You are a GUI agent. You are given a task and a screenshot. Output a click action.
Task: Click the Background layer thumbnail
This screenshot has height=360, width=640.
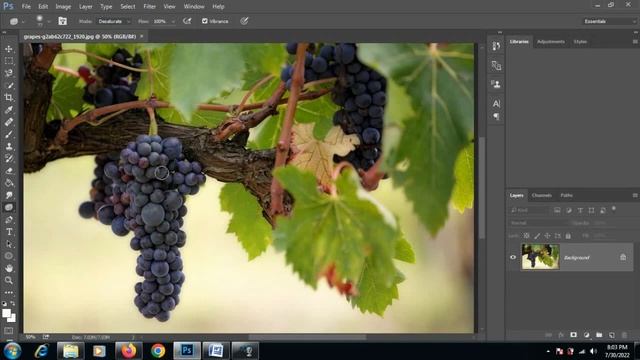click(540, 257)
